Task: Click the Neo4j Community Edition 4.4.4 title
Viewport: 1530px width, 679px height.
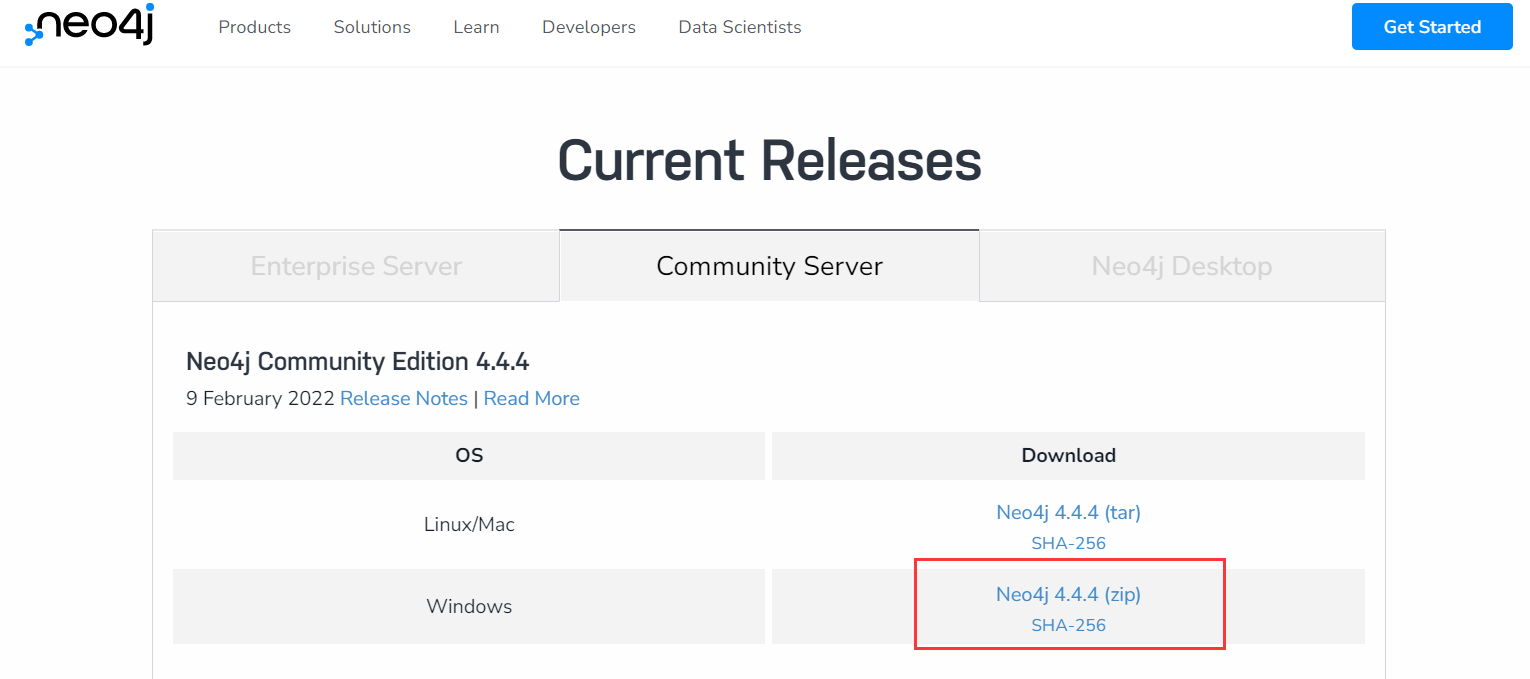Action: (357, 361)
